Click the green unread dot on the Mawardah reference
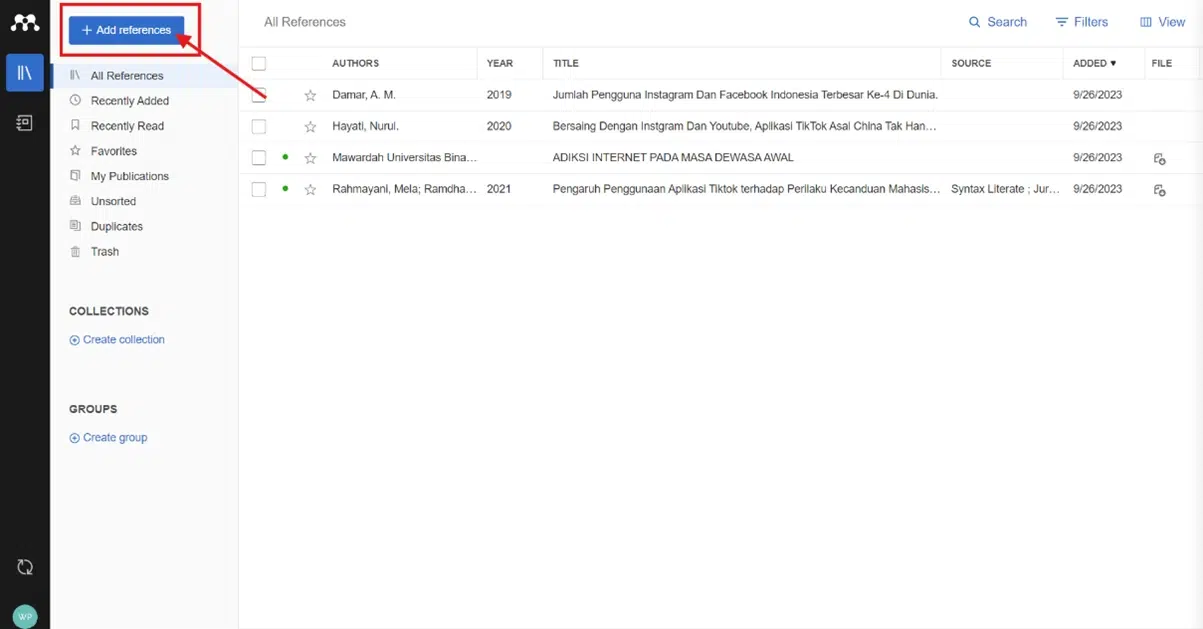This screenshot has width=1203, height=629. coord(287,158)
